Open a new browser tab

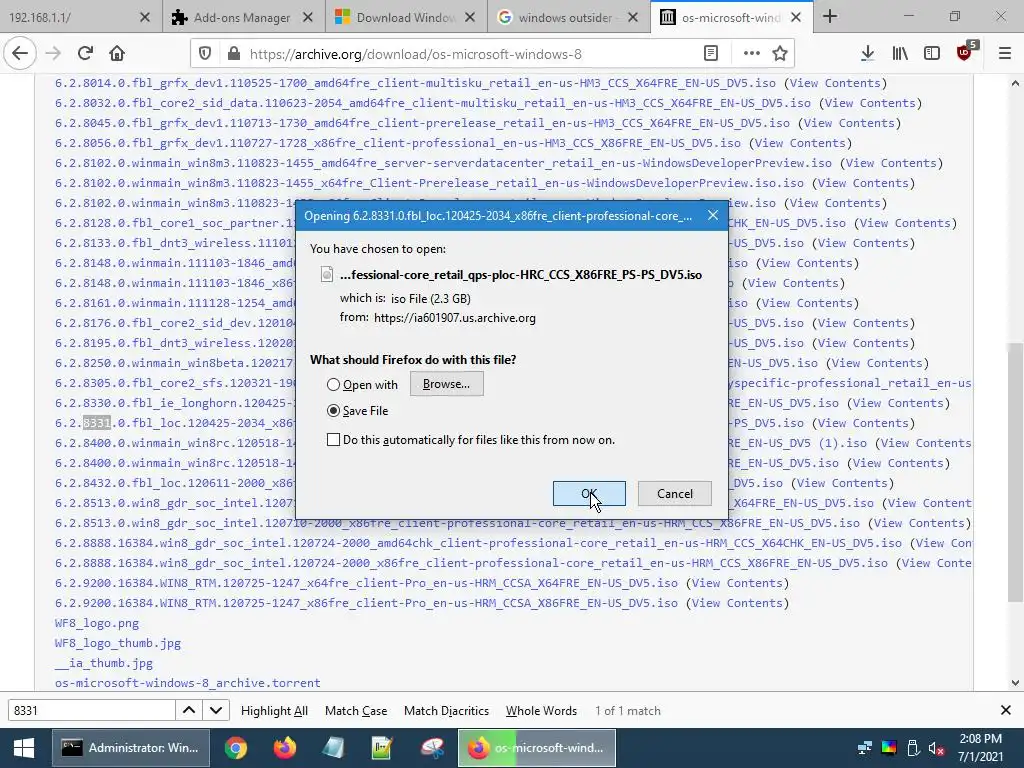830,16
